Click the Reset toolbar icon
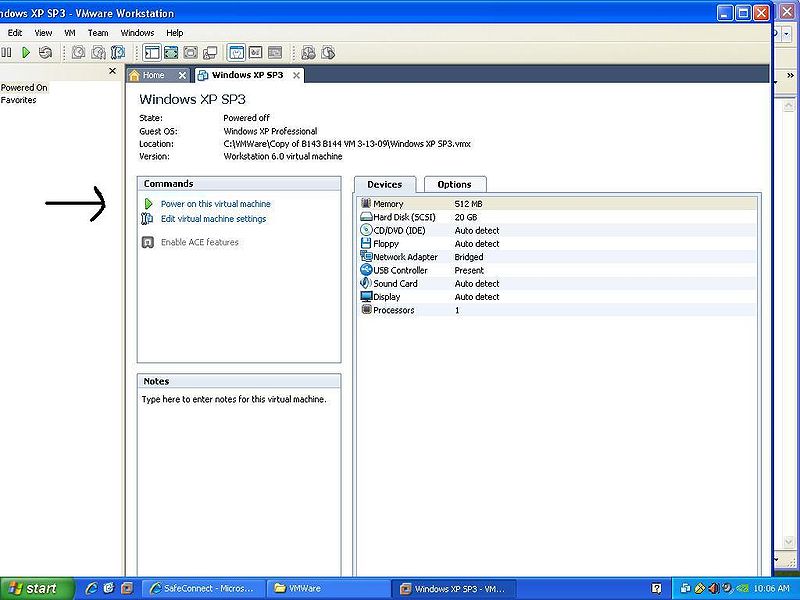The width and height of the screenshot is (800, 600). point(45,53)
